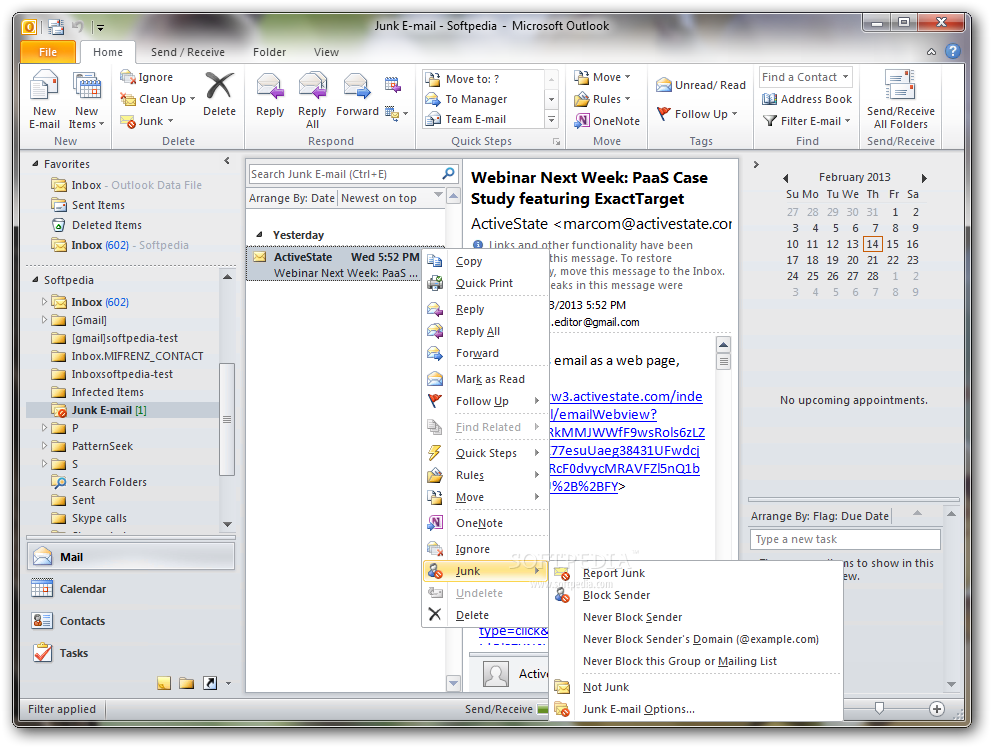The width and height of the screenshot is (992, 748).
Task: Click the zoom in plus button
Action: click(937, 709)
